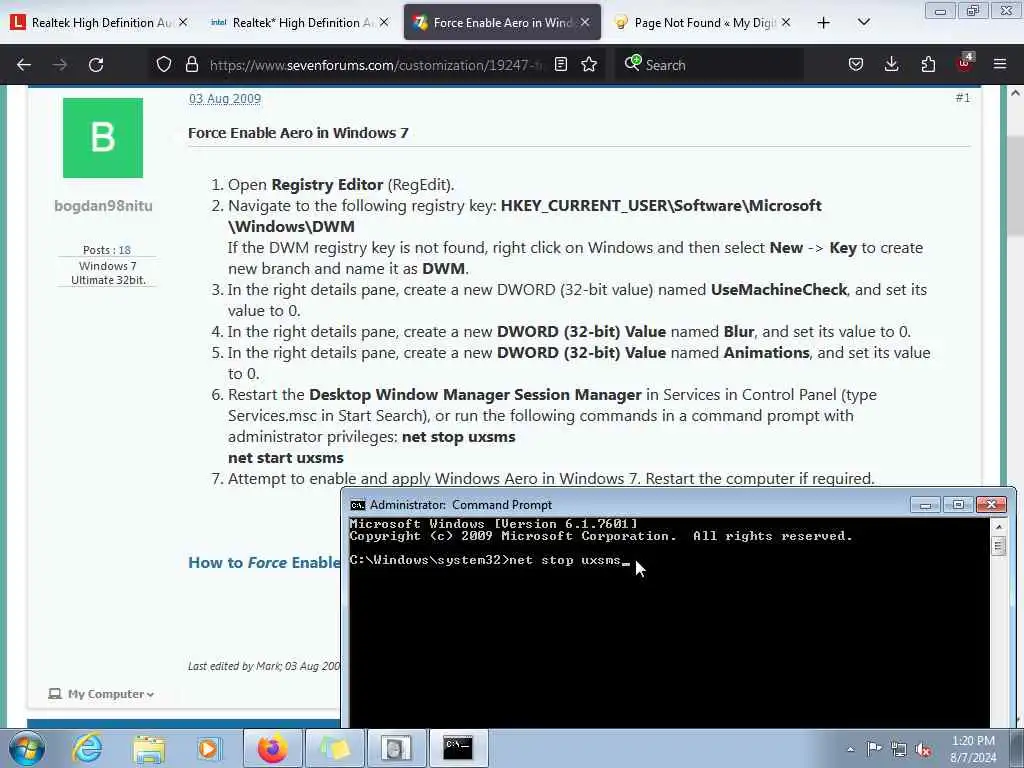
Task: Open the extensions puzzle icon
Action: click(x=928, y=65)
